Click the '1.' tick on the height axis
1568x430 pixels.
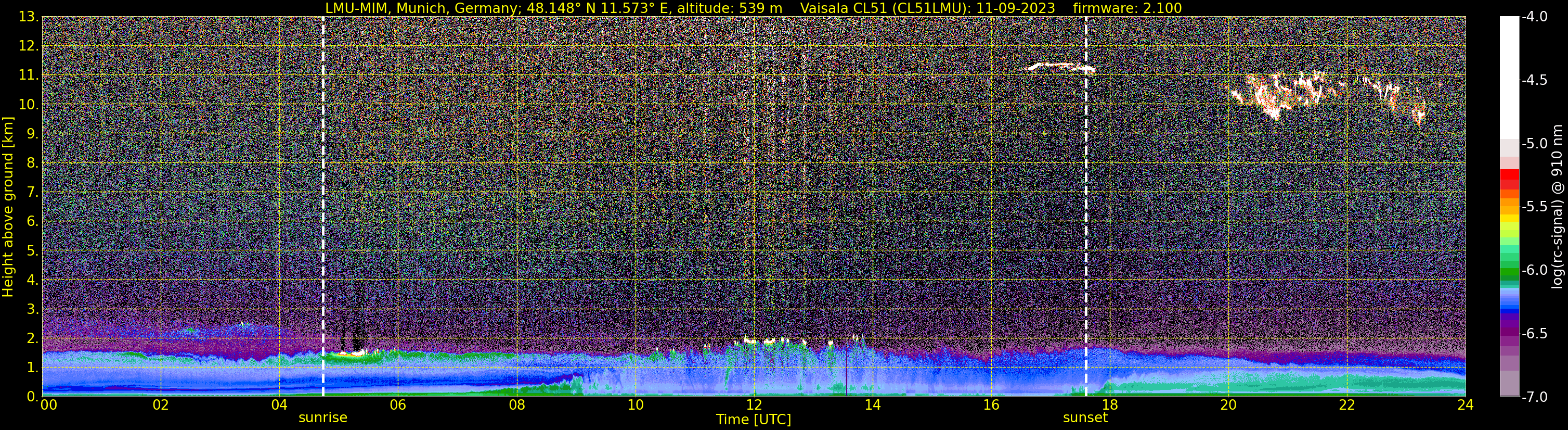pos(32,368)
